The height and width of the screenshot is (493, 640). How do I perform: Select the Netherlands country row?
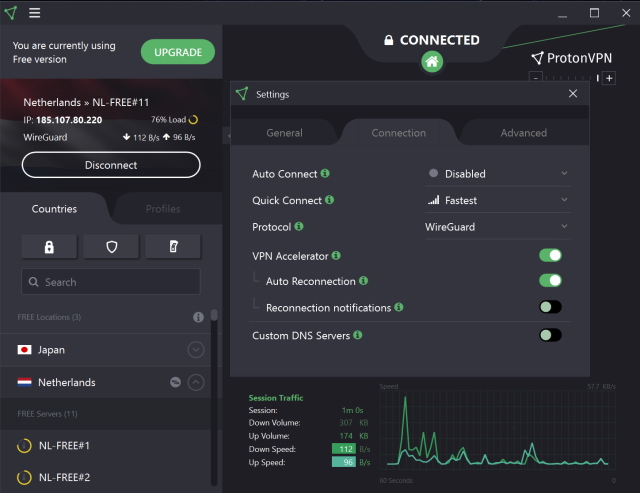pos(106,382)
